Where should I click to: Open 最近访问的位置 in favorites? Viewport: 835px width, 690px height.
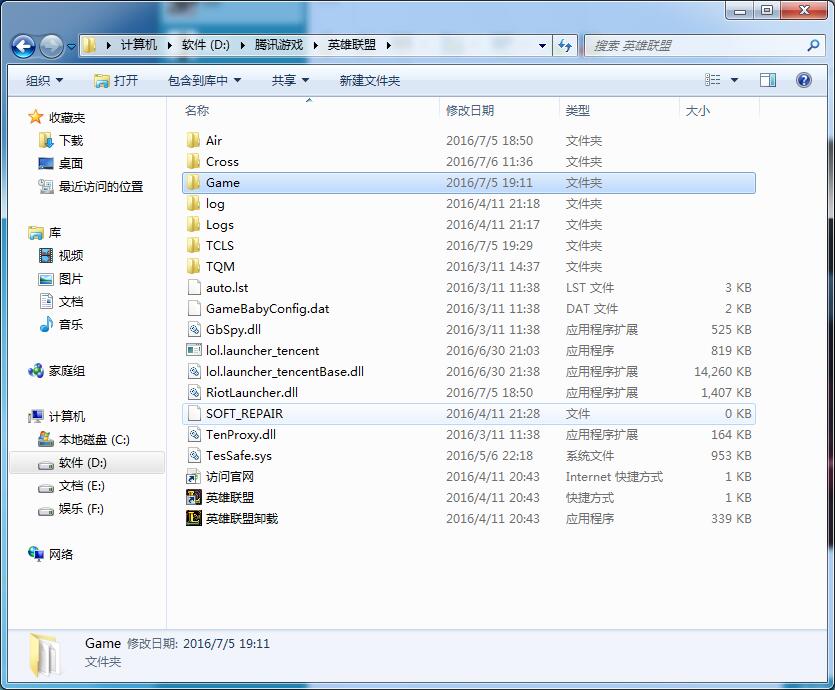pos(101,186)
